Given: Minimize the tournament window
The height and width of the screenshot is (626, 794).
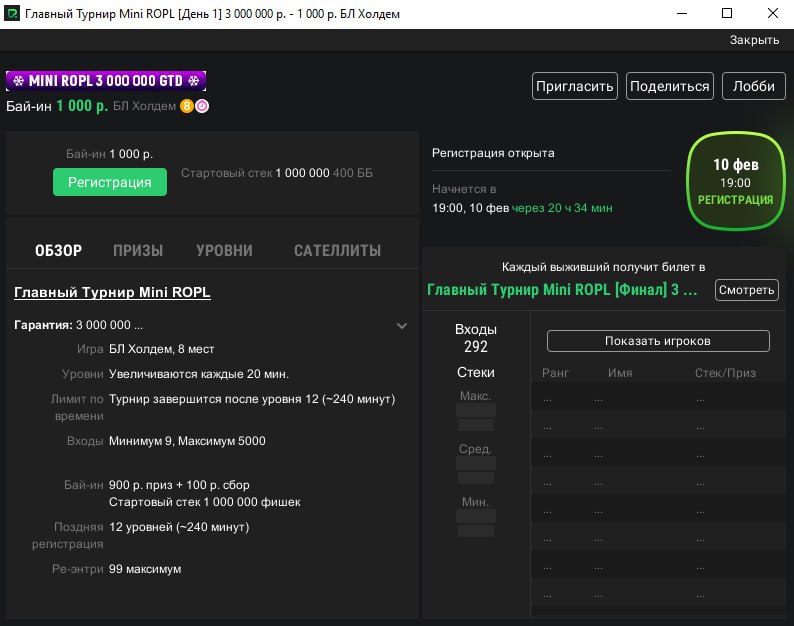Looking at the screenshot, I should 682,14.
